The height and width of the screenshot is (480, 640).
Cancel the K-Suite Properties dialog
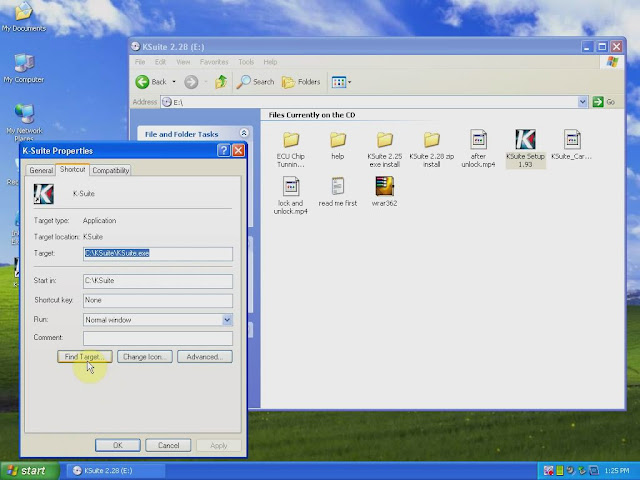coord(168,445)
